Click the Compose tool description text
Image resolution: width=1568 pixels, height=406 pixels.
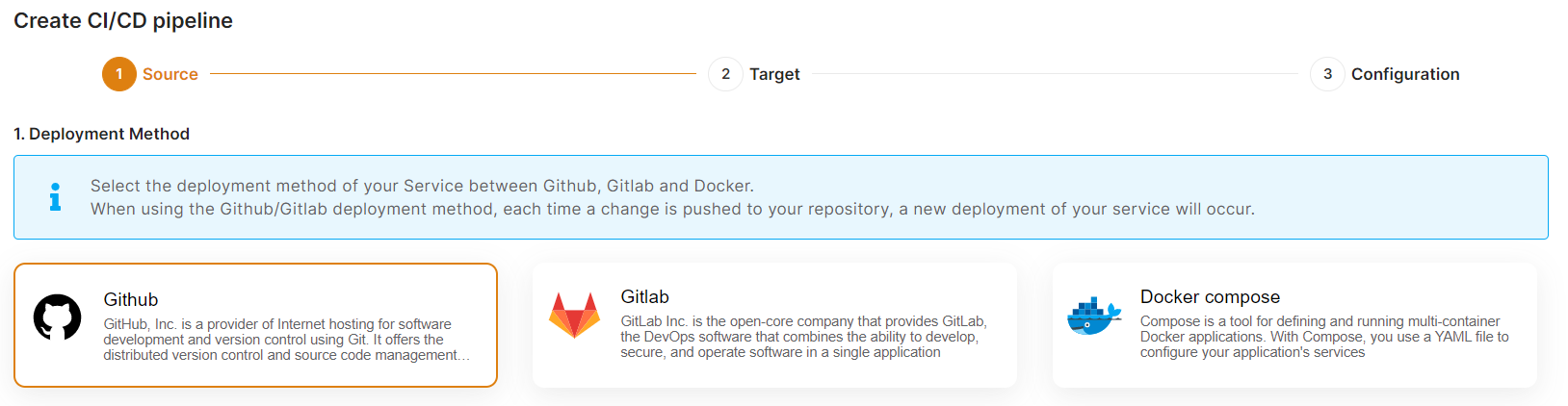[1323, 337]
